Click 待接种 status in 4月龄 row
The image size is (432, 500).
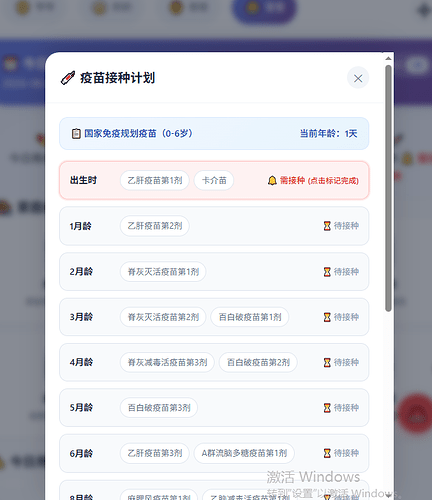[346, 362]
